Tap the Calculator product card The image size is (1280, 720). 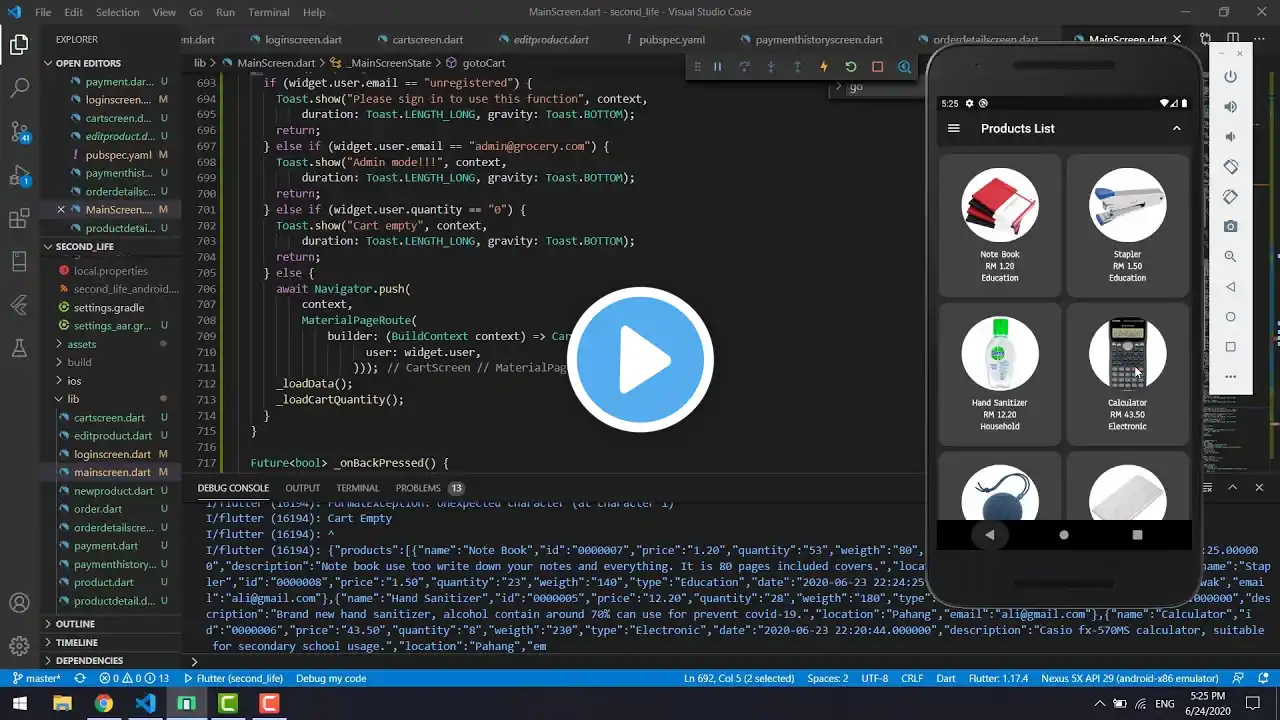(1127, 375)
